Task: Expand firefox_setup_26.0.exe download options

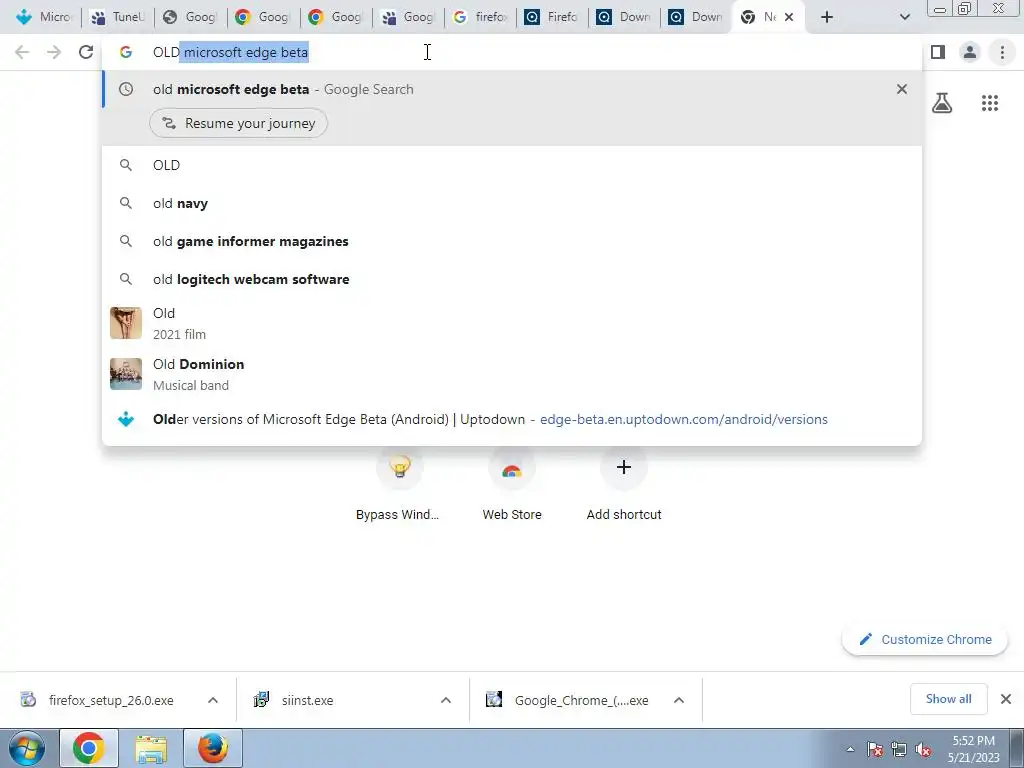Action: 213,700
